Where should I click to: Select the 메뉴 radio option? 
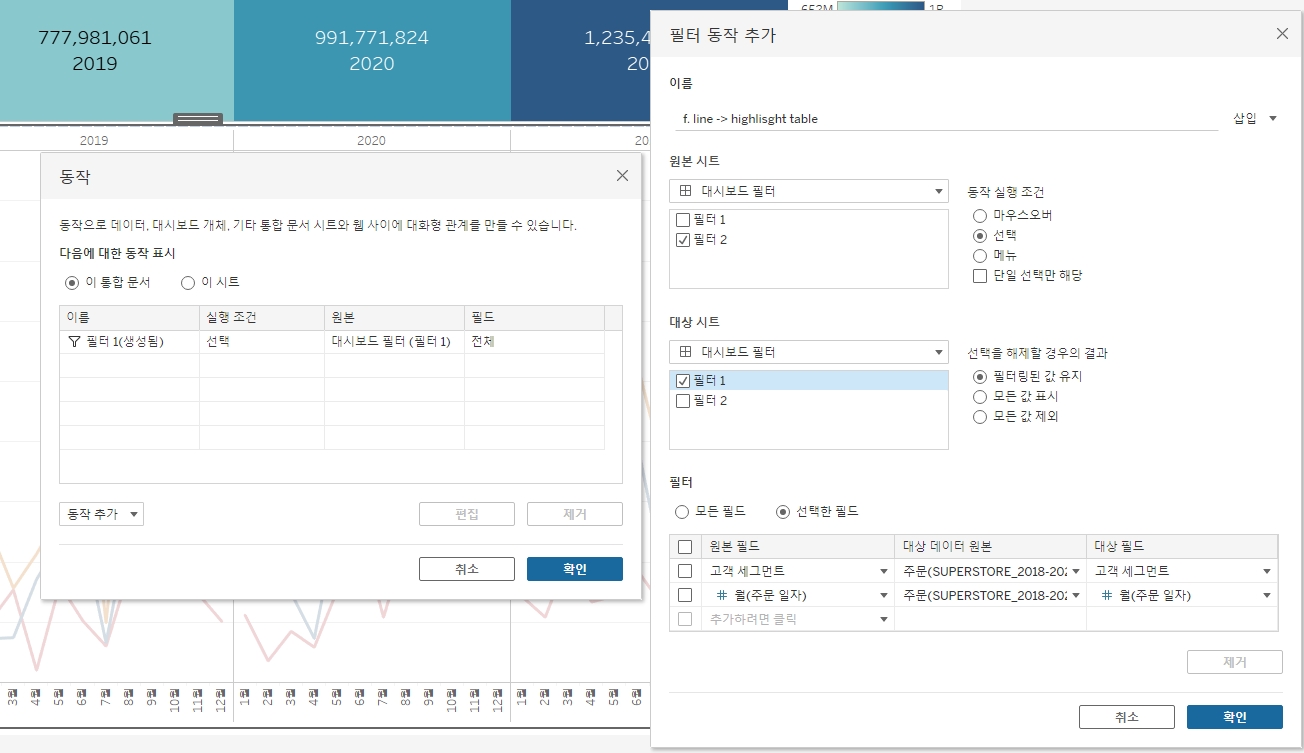coord(980,255)
